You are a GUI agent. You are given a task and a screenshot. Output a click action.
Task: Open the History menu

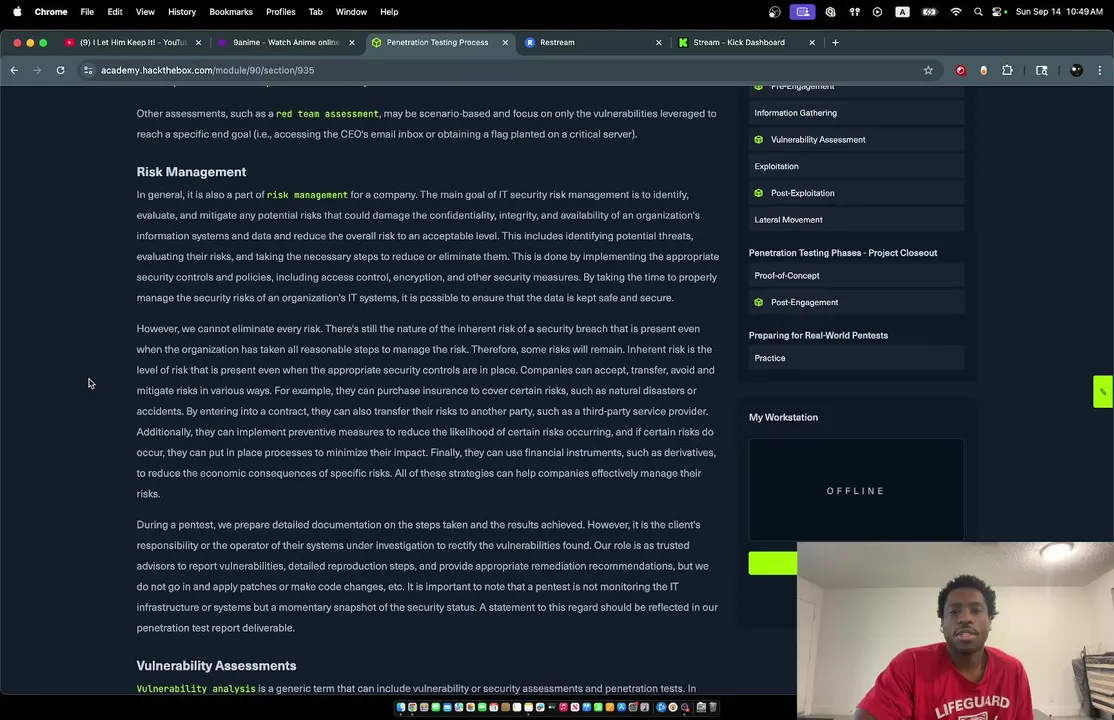click(181, 11)
